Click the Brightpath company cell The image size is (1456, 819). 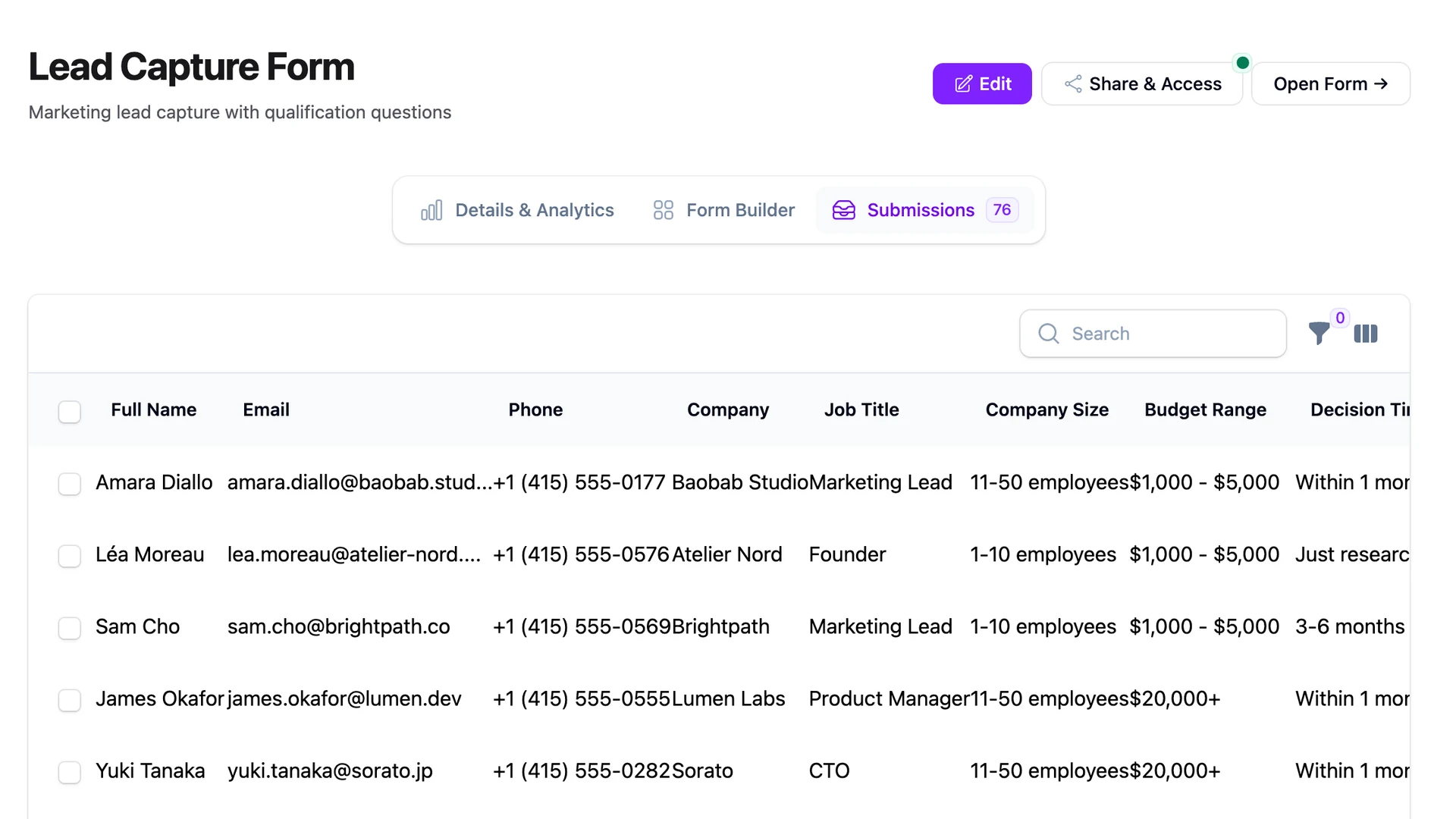[720, 626]
